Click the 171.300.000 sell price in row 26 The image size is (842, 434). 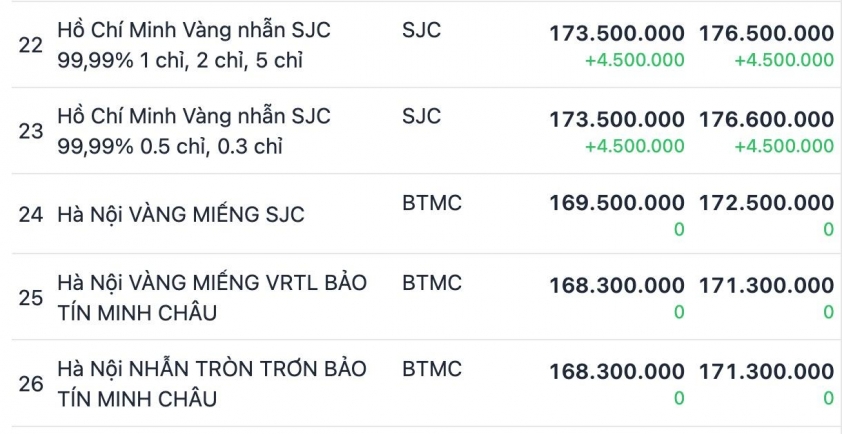pyautogui.click(x=766, y=371)
